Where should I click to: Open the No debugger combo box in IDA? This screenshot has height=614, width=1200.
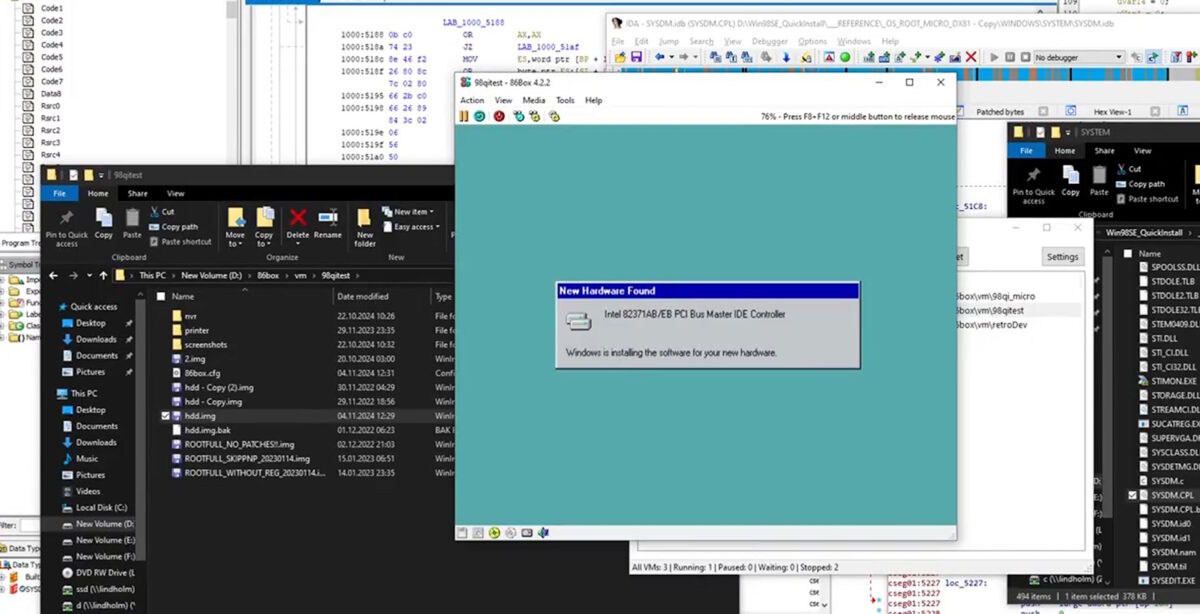(1079, 58)
